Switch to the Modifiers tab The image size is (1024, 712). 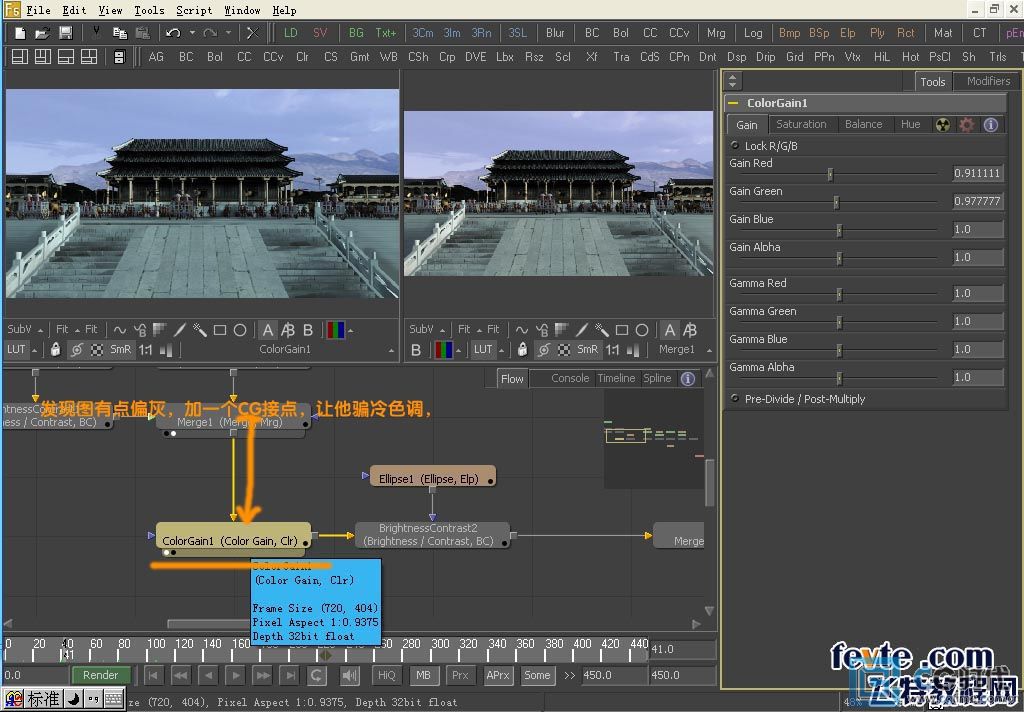988,81
